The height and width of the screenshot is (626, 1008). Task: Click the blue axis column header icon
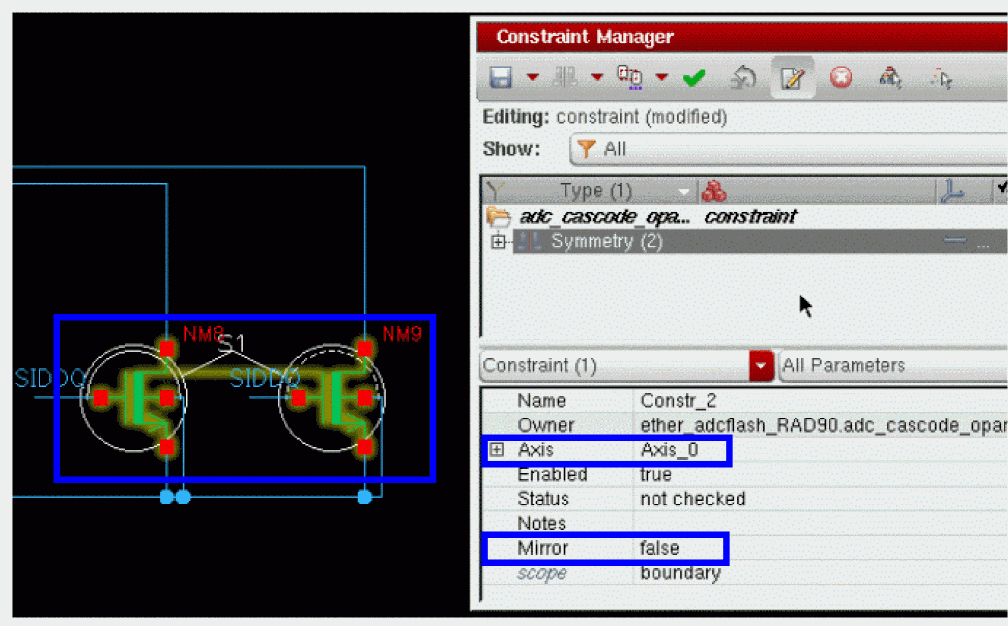click(953, 191)
